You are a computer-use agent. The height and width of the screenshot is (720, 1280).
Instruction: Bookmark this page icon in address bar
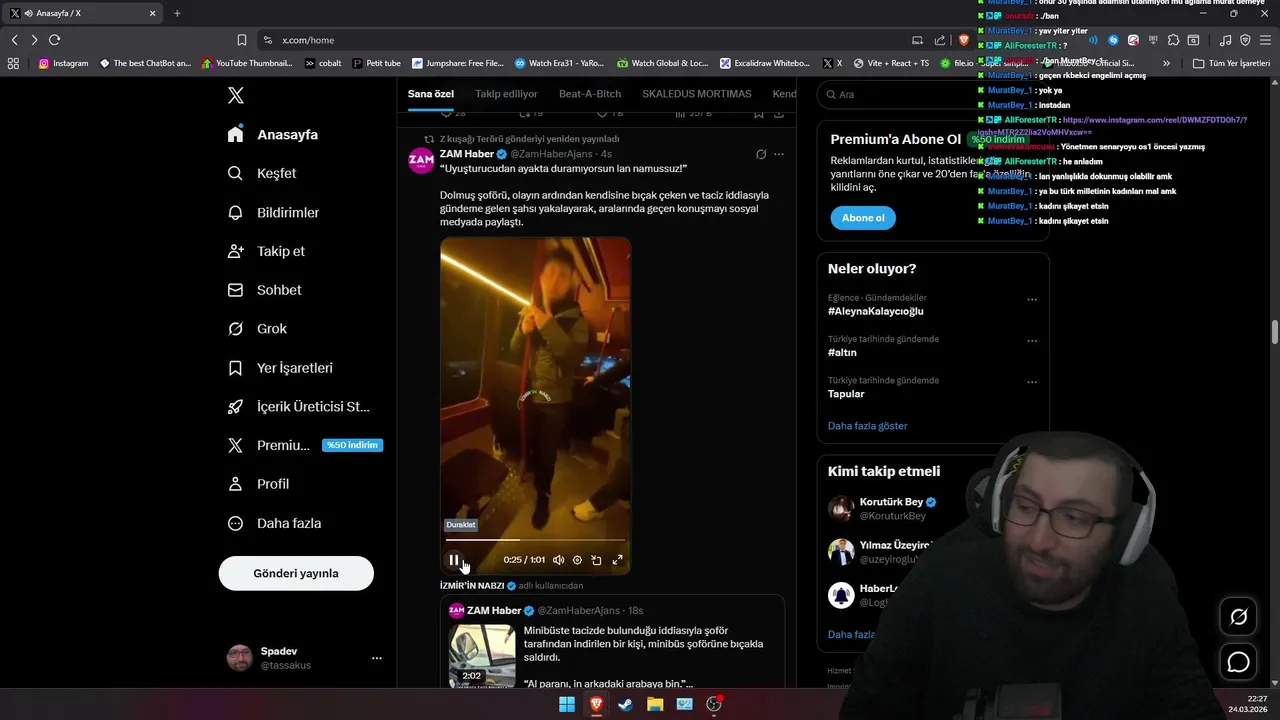(x=241, y=40)
